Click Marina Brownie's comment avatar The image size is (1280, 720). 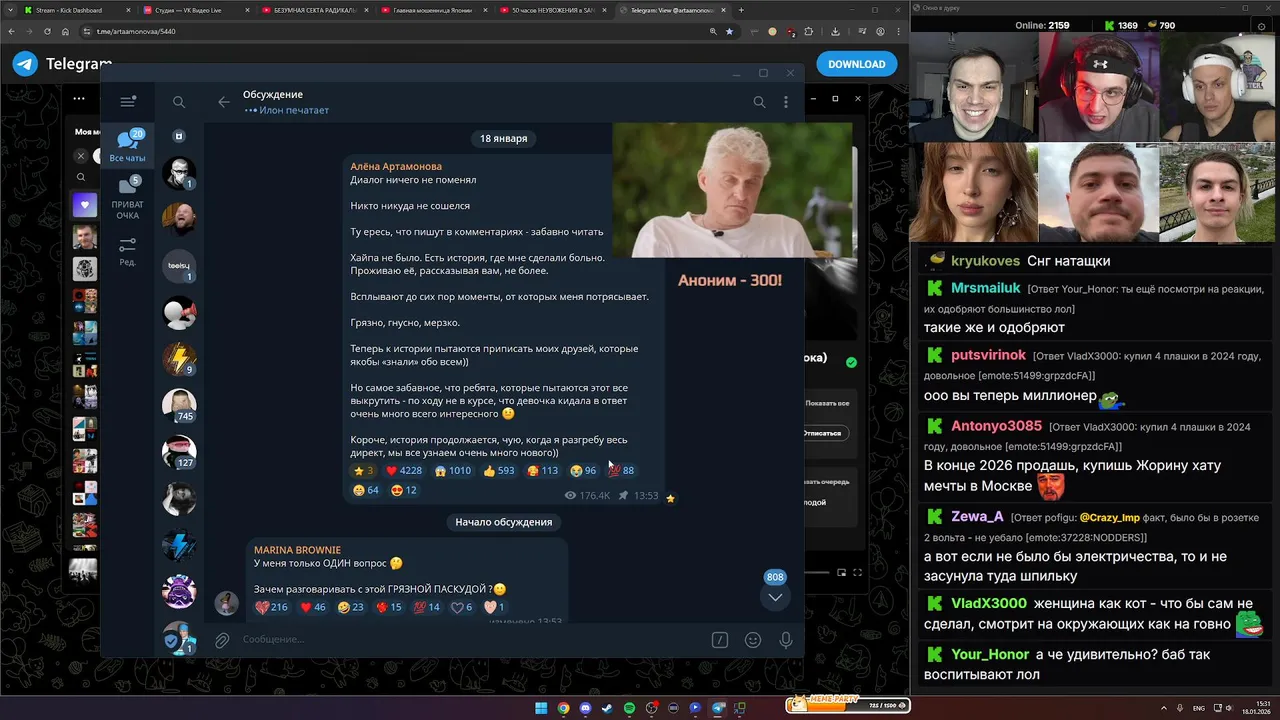click(227, 603)
